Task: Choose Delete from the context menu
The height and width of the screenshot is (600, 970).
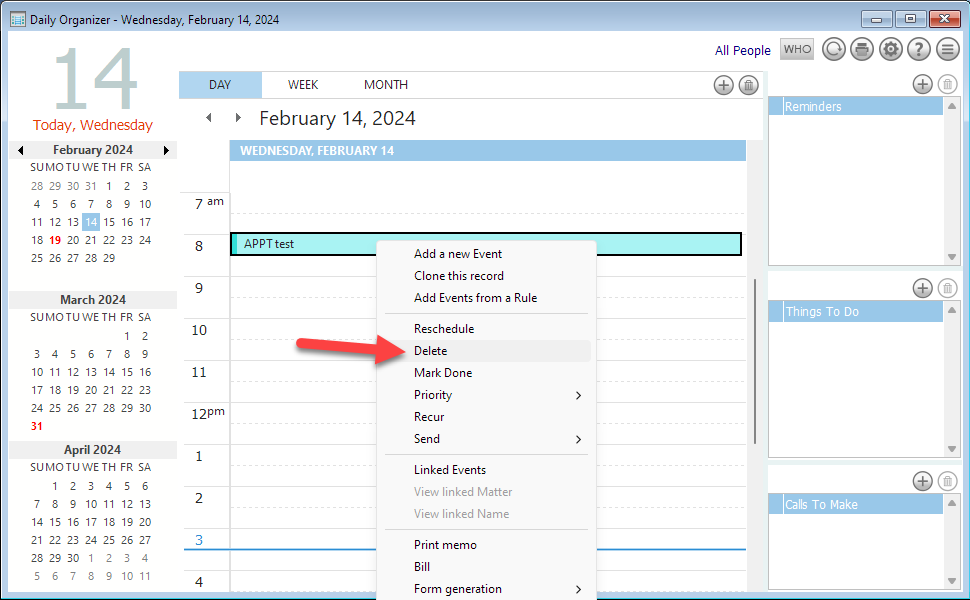Action: point(431,351)
